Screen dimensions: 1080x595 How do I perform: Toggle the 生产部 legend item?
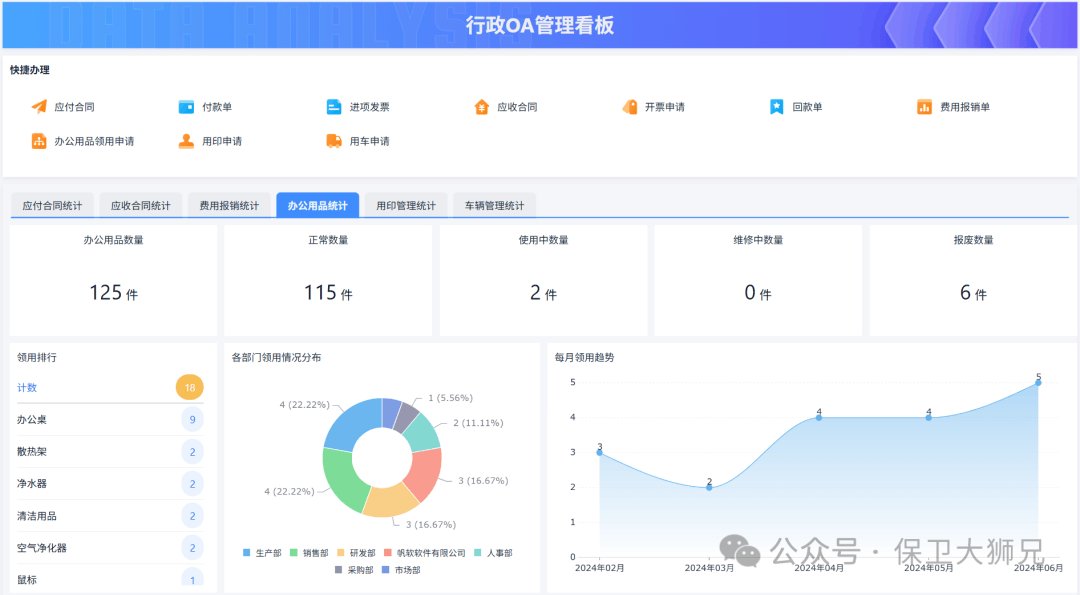[x=263, y=553]
